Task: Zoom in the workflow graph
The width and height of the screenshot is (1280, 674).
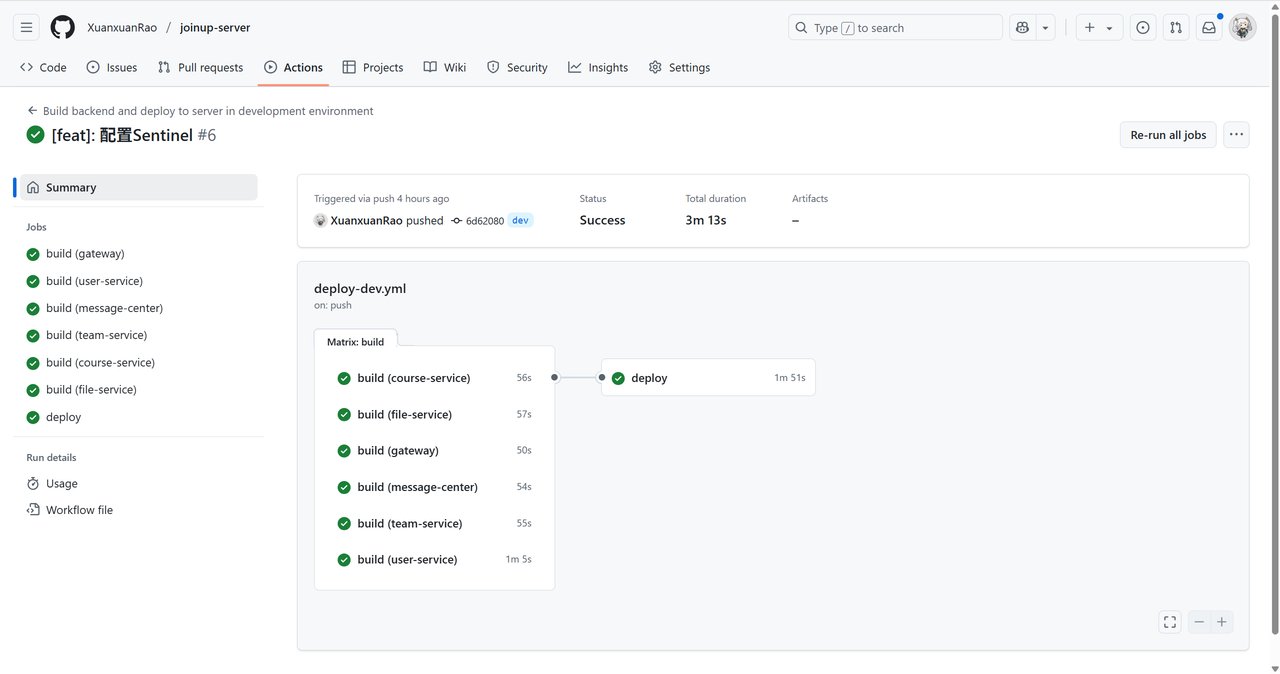Action: click(x=1221, y=622)
